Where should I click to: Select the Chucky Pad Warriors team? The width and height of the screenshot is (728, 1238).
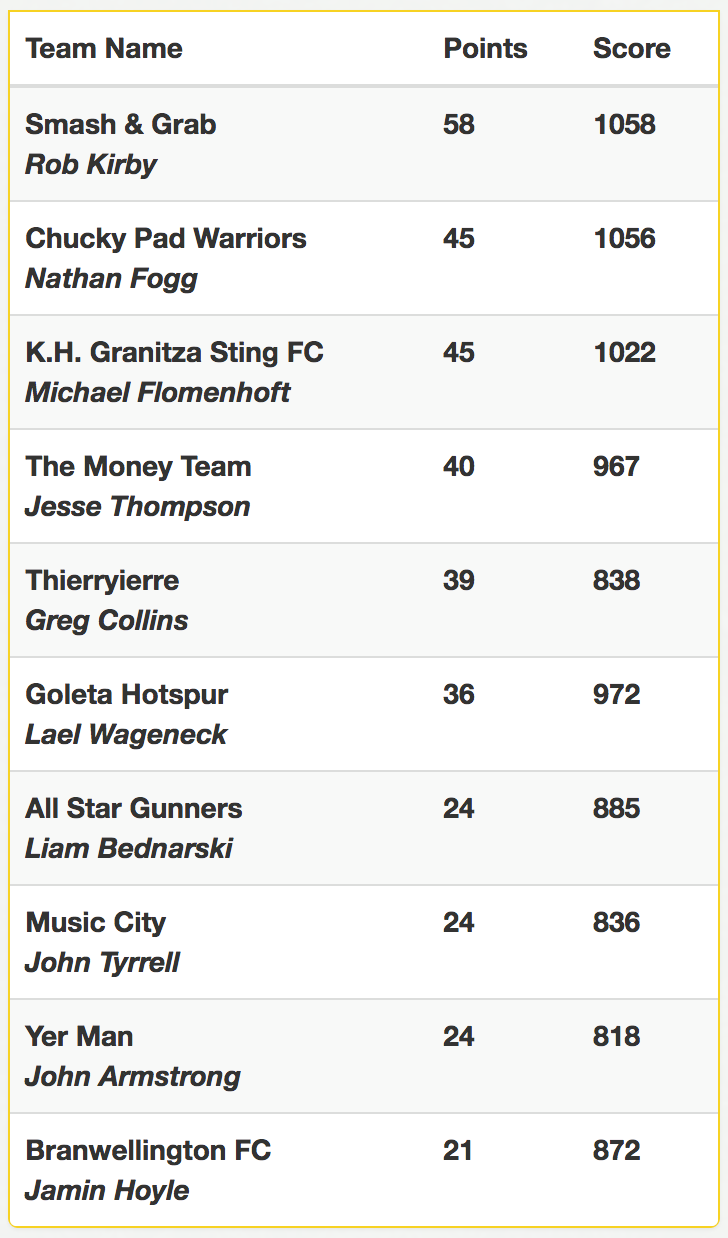coord(166,238)
